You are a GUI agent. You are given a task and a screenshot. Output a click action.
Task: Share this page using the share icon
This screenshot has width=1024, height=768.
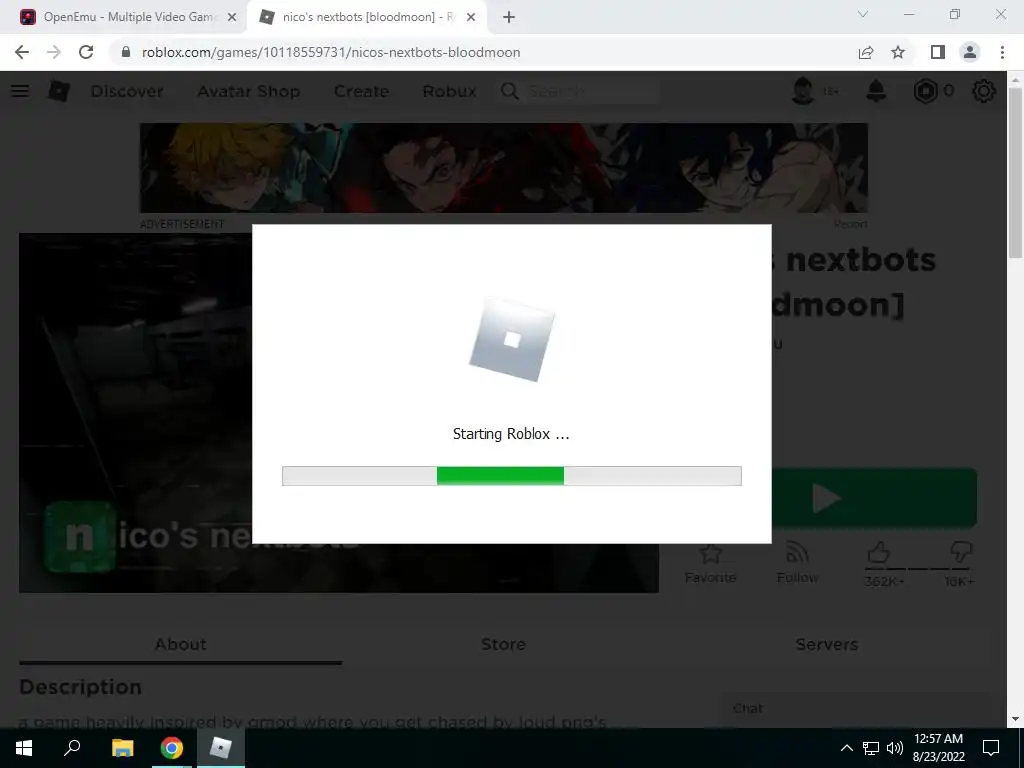click(866, 52)
